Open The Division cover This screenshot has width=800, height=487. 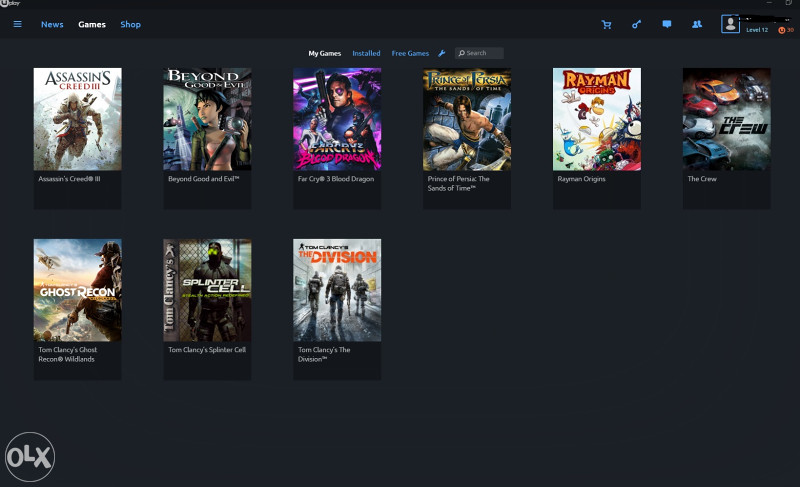pyautogui.click(x=337, y=290)
